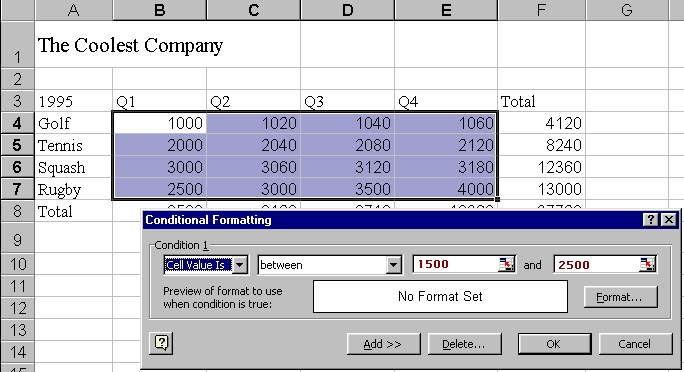Open the Cell Value Is dropdown arrow

tap(239, 265)
